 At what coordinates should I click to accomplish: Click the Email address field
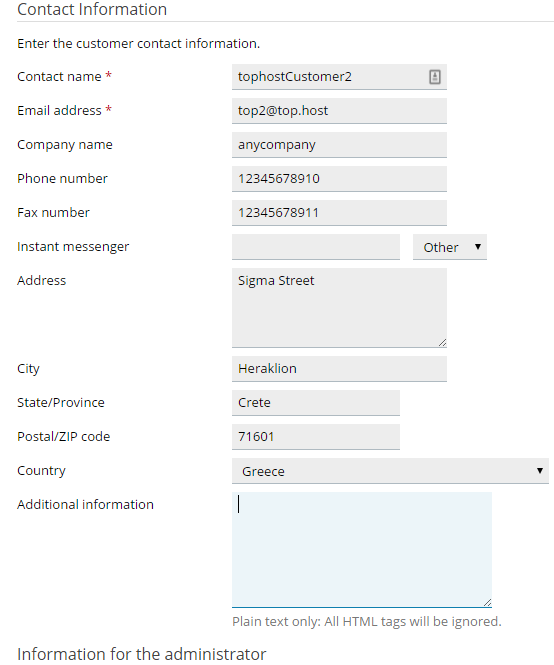[339, 111]
